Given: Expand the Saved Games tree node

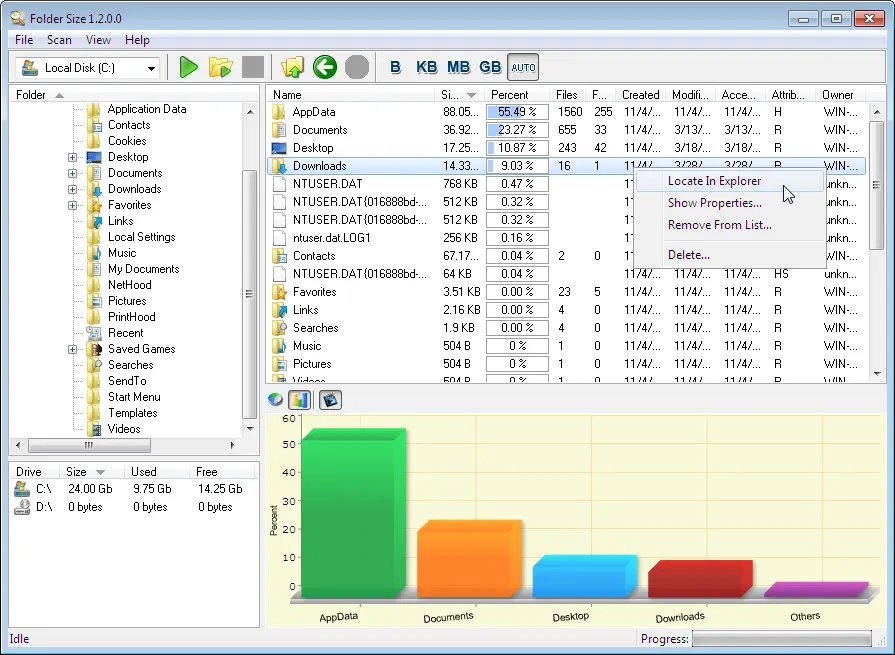Looking at the screenshot, I should [71, 348].
